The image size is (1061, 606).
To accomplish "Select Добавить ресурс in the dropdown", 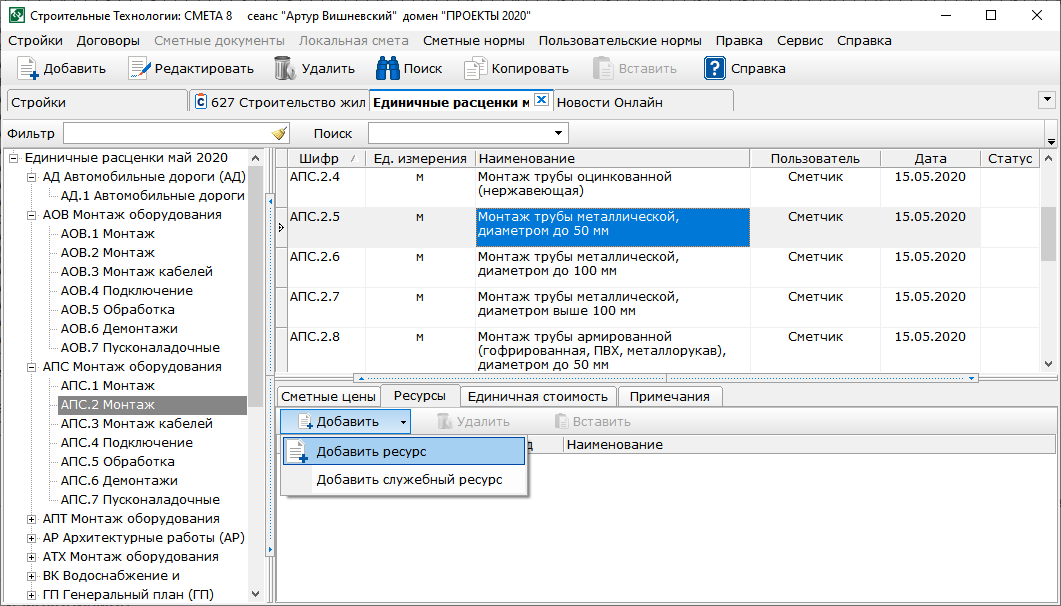I will click(371, 452).
